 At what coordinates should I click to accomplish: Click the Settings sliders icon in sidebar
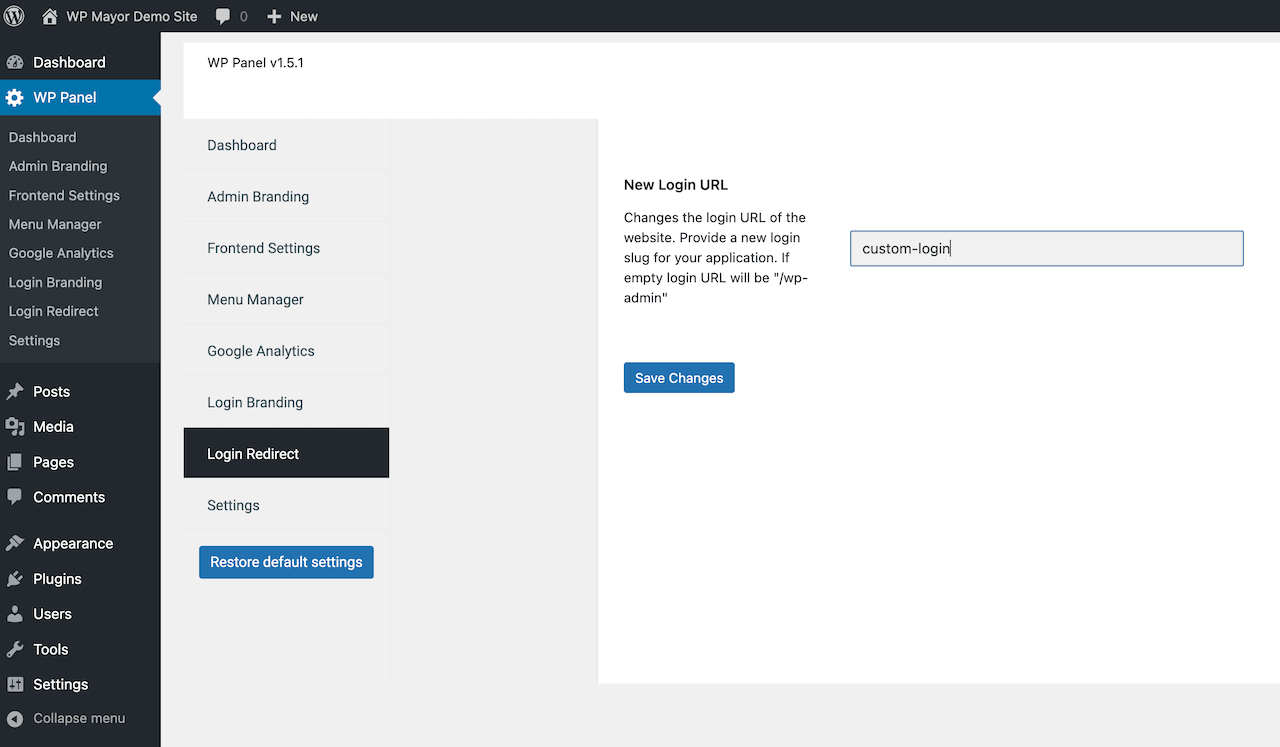point(15,685)
